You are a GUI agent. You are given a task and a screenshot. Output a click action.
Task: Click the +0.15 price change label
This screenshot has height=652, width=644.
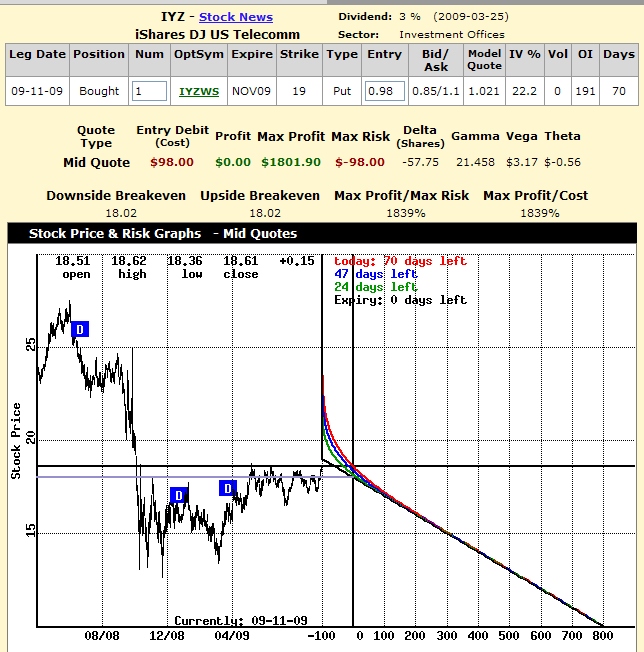pyautogui.click(x=297, y=261)
